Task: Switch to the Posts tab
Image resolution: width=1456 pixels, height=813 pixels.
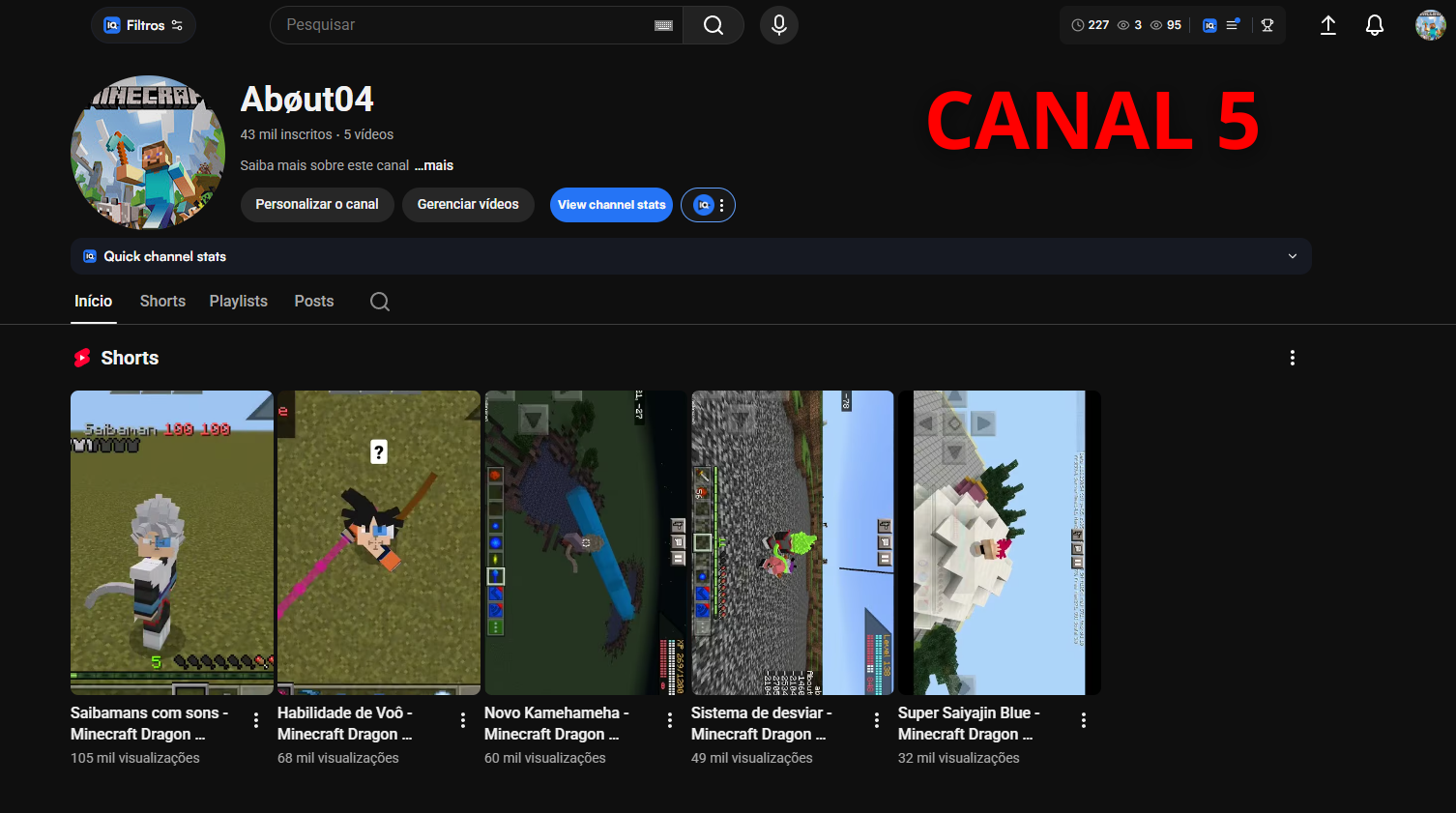Action: pos(313,302)
